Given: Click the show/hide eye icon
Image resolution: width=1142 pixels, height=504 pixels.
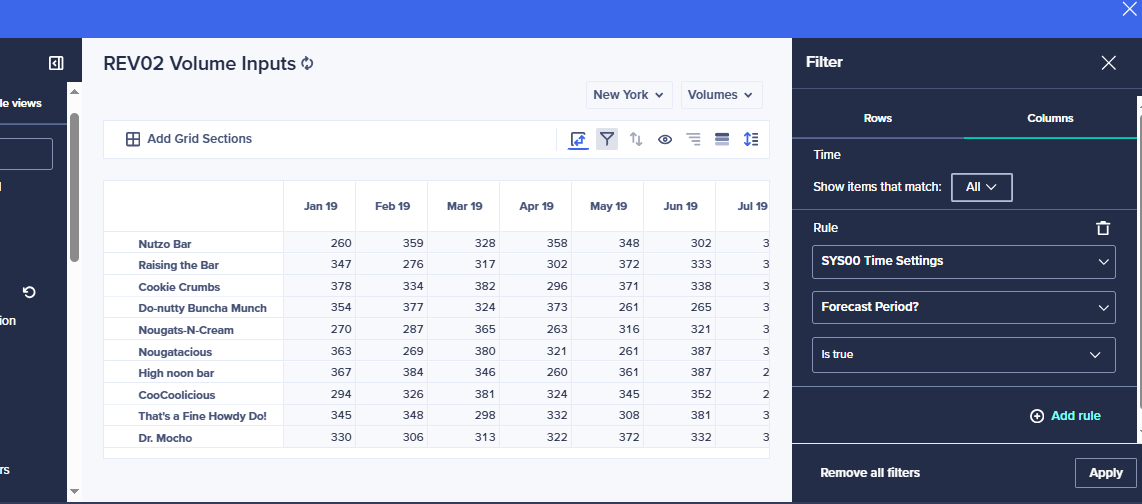Looking at the screenshot, I should click(665, 139).
